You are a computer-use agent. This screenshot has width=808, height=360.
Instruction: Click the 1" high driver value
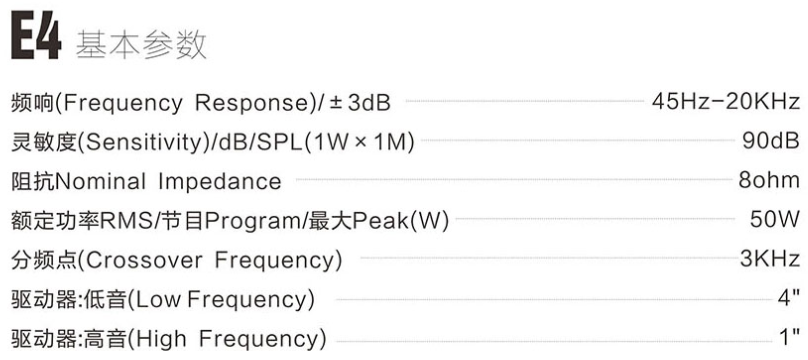coord(789,338)
